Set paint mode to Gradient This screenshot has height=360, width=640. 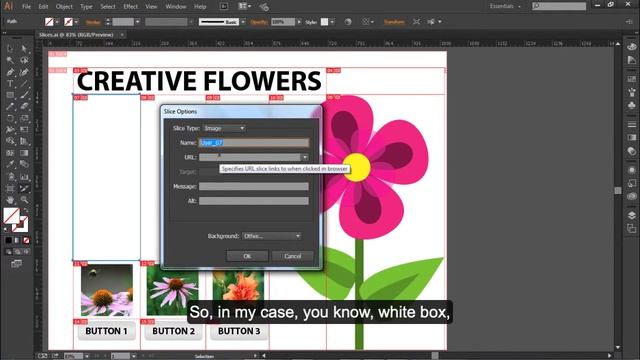[17, 240]
